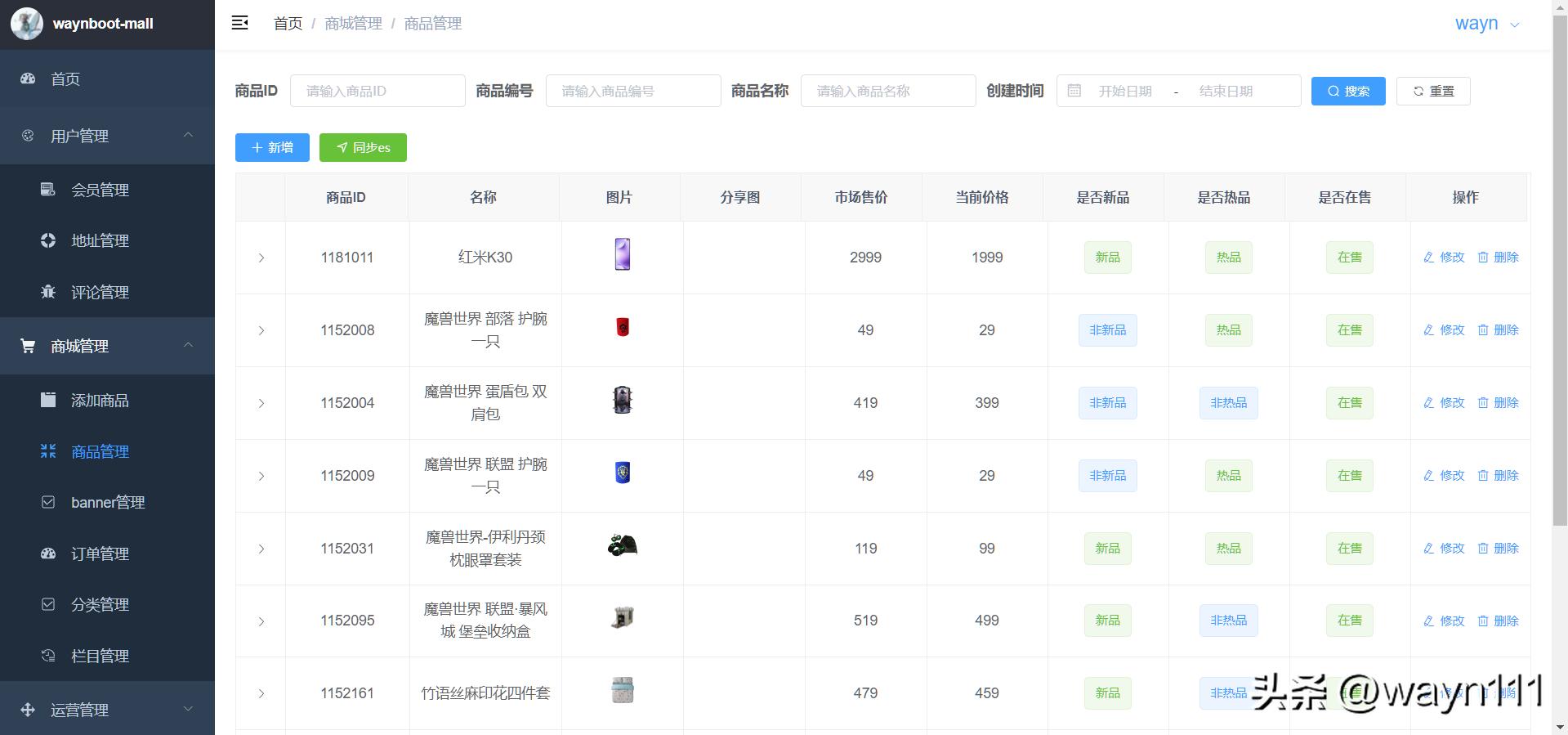Click the 红米K30 product thumbnail
1568x735 pixels.
(622, 255)
